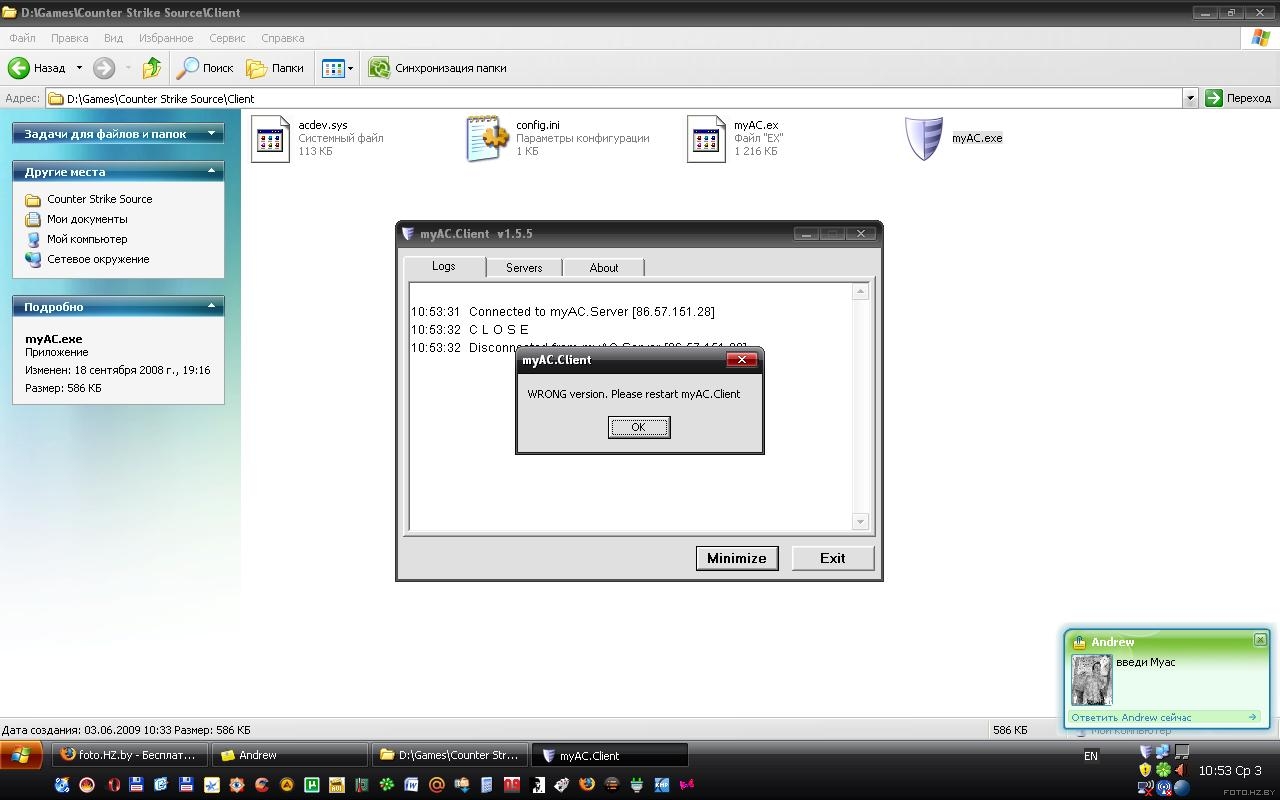Open Мои документы link in sidebar
The height and width of the screenshot is (800, 1280).
87,219
